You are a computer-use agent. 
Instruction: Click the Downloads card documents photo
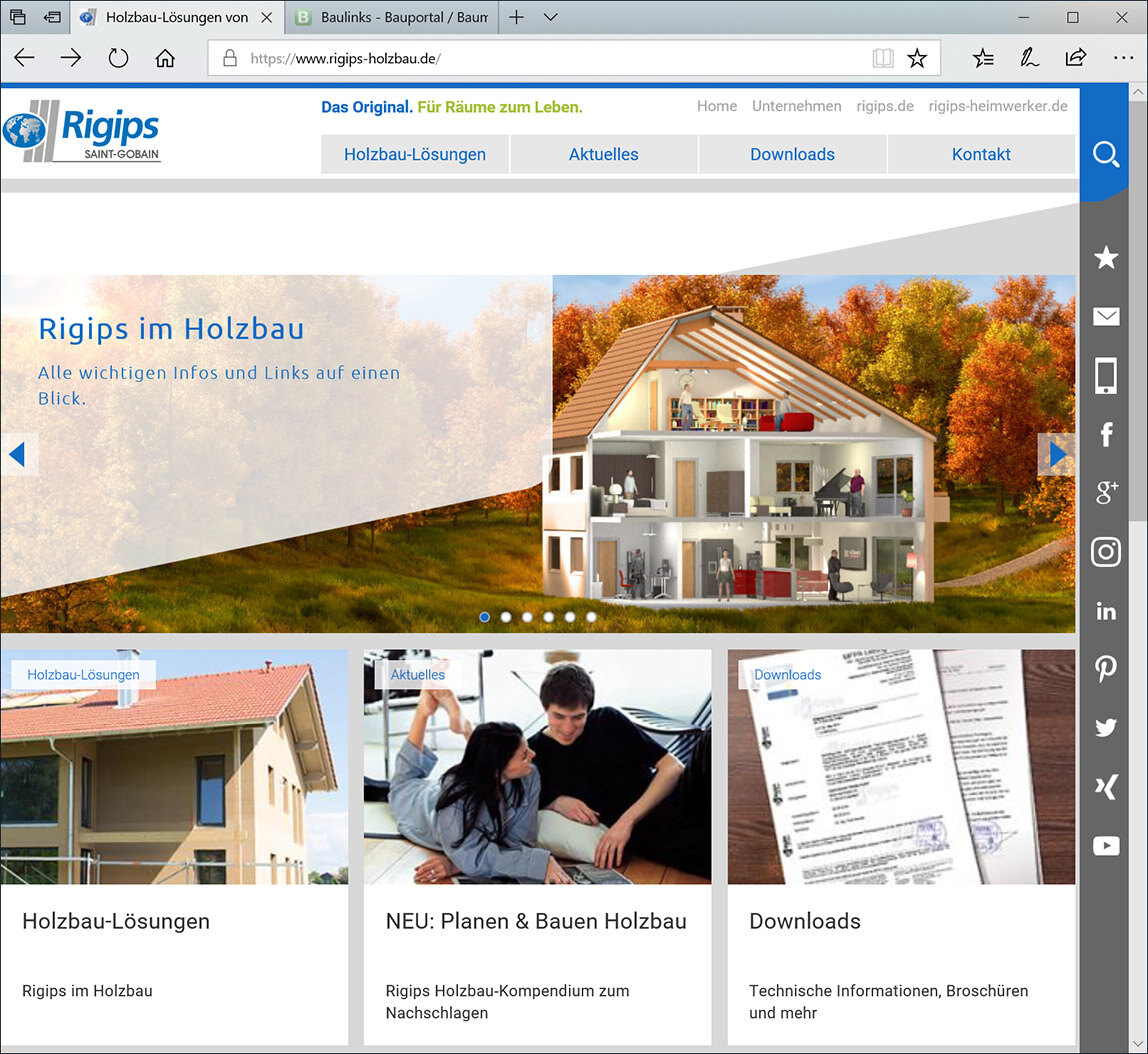[901, 767]
